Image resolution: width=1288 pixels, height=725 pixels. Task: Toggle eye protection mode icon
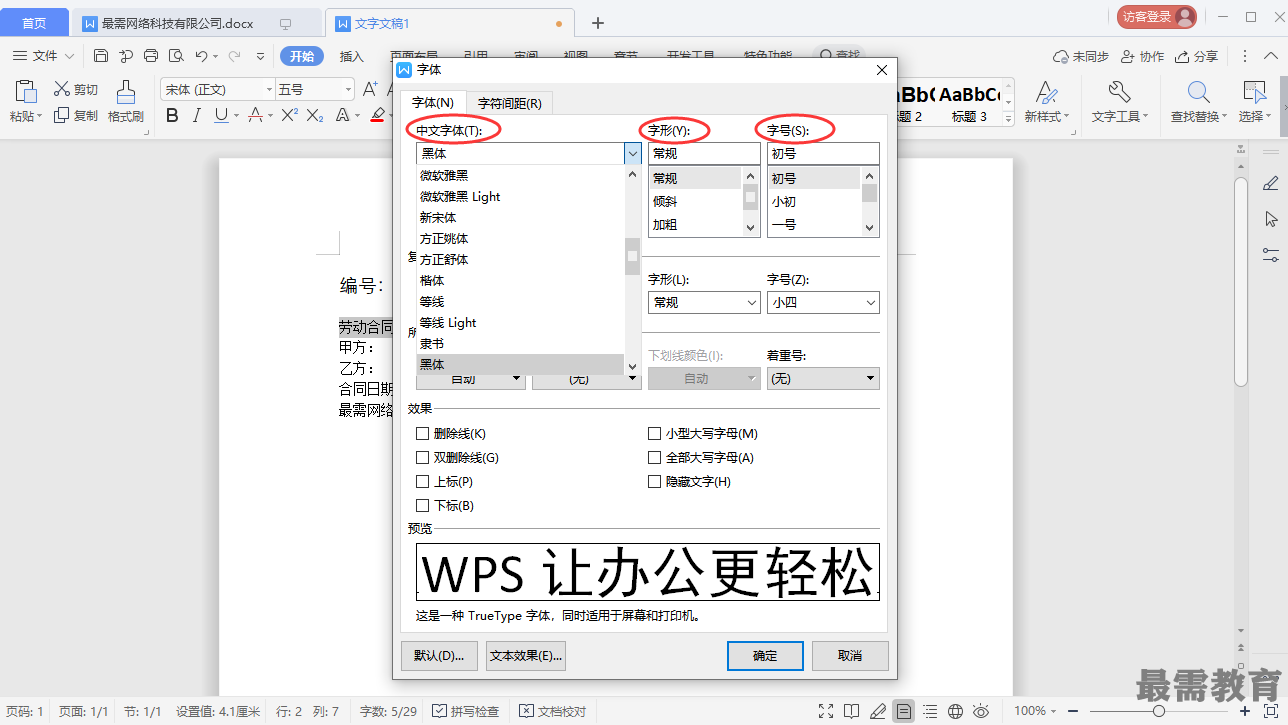tap(981, 711)
